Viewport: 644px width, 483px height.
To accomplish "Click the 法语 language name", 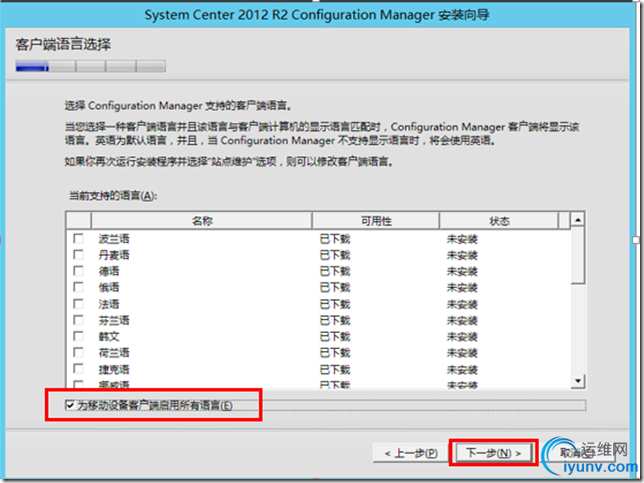I will [109, 304].
